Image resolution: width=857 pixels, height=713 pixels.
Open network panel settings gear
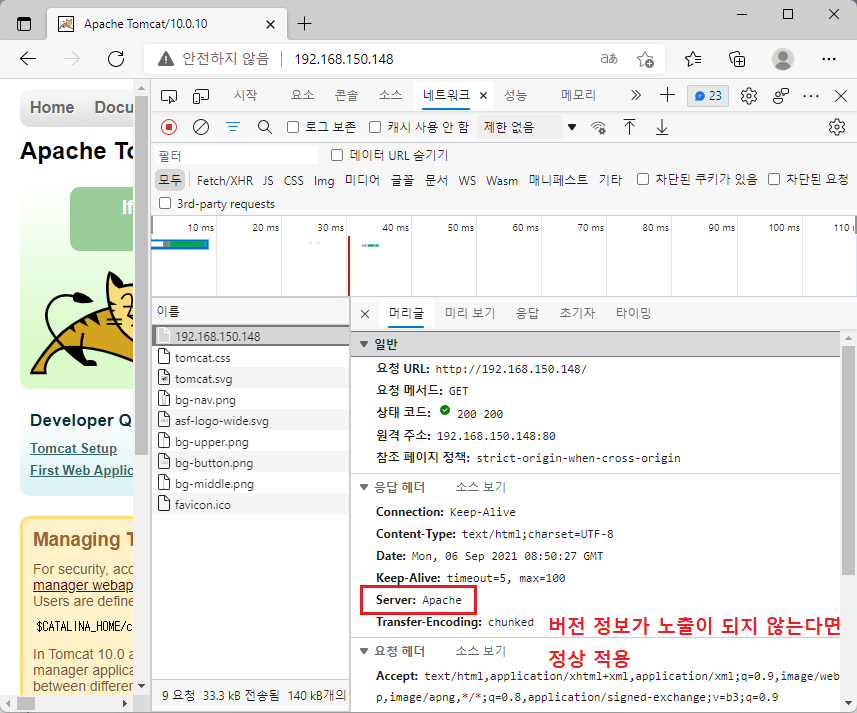point(837,127)
